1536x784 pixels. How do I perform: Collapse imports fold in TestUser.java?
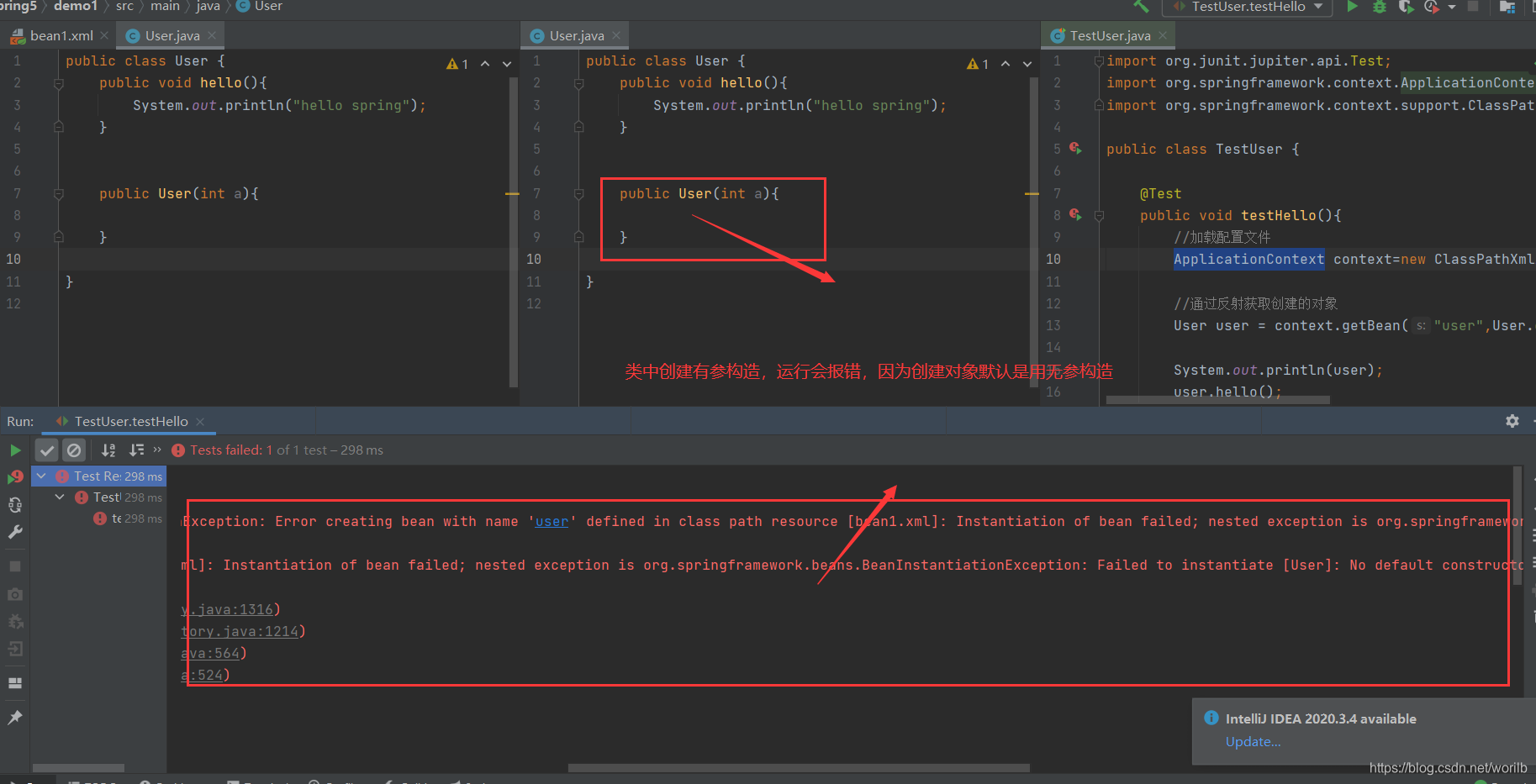[1099, 61]
